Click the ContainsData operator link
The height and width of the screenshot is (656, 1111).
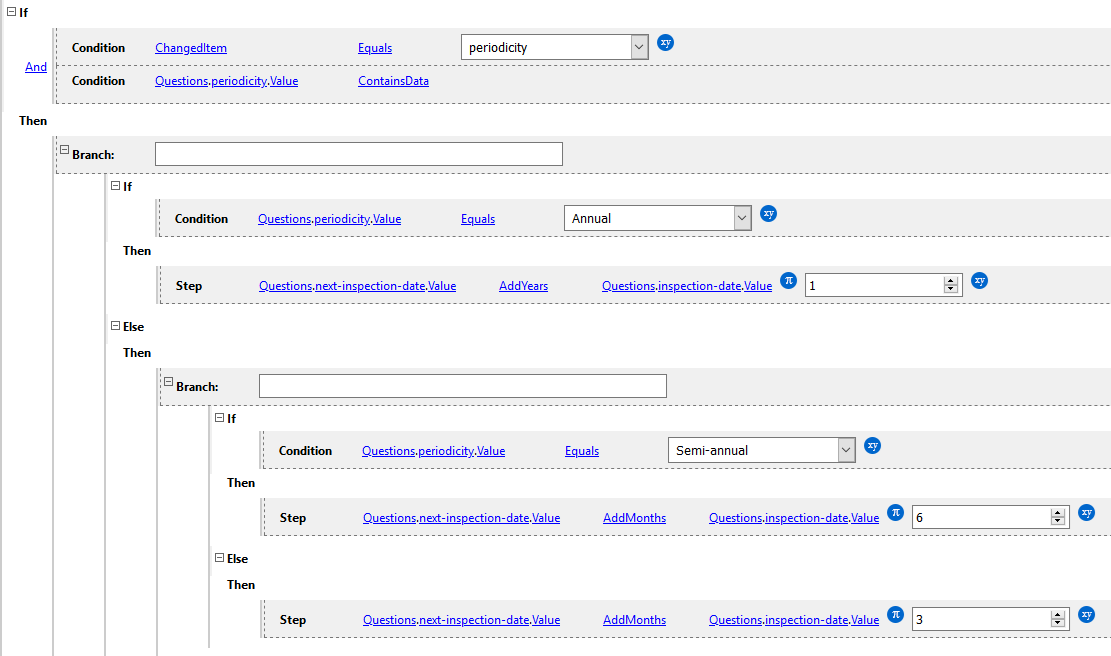(x=393, y=81)
